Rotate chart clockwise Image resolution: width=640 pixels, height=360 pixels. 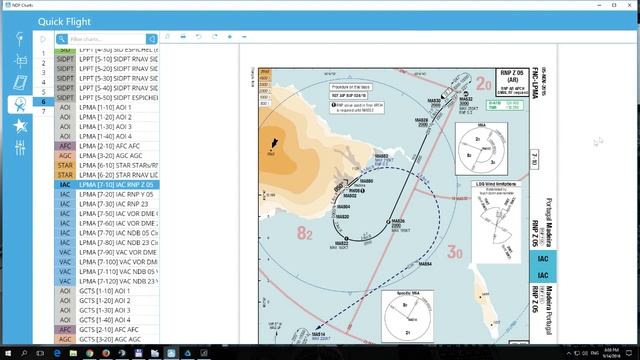(215, 37)
